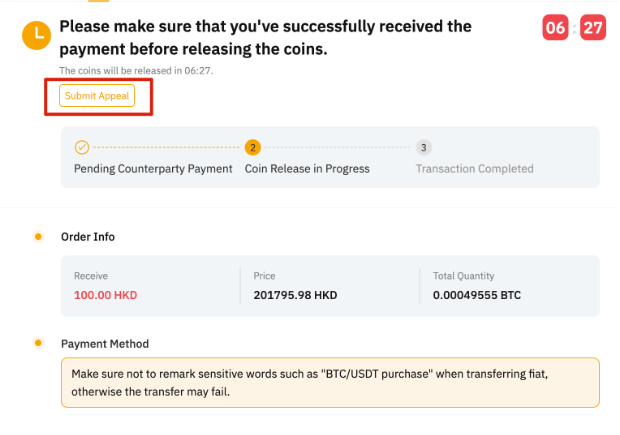Click the step 1 checkmark icon
Screen dimensions: 620x435
pos(82,148)
